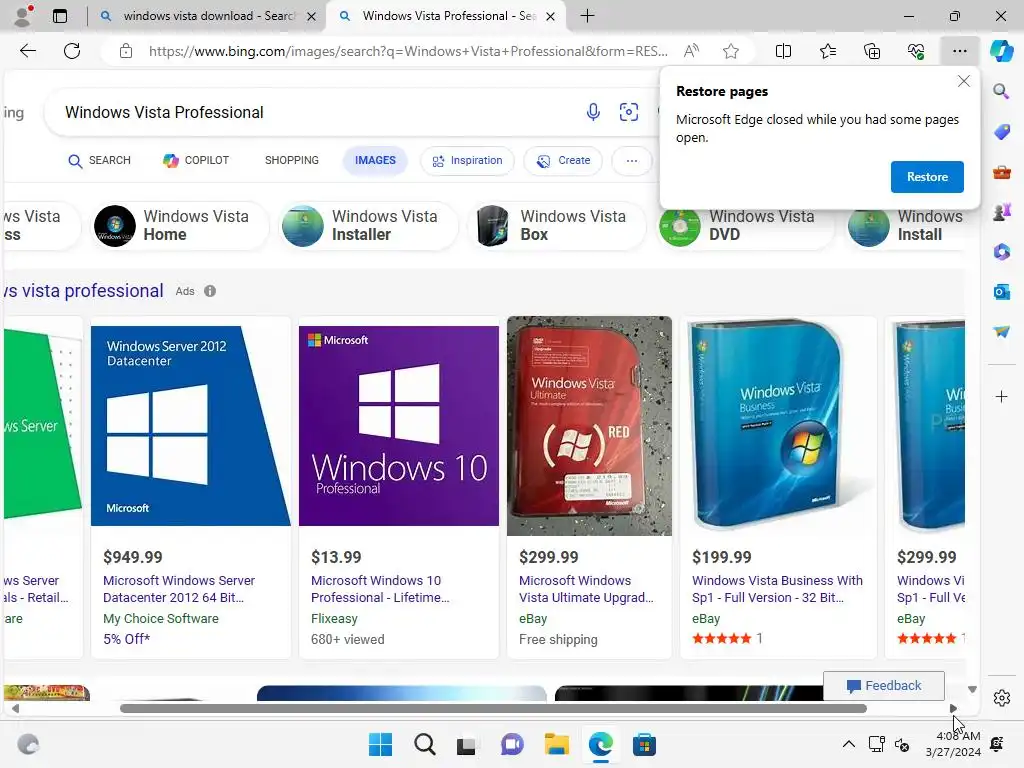Open Collections icon in toolbar

click(872, 51)
